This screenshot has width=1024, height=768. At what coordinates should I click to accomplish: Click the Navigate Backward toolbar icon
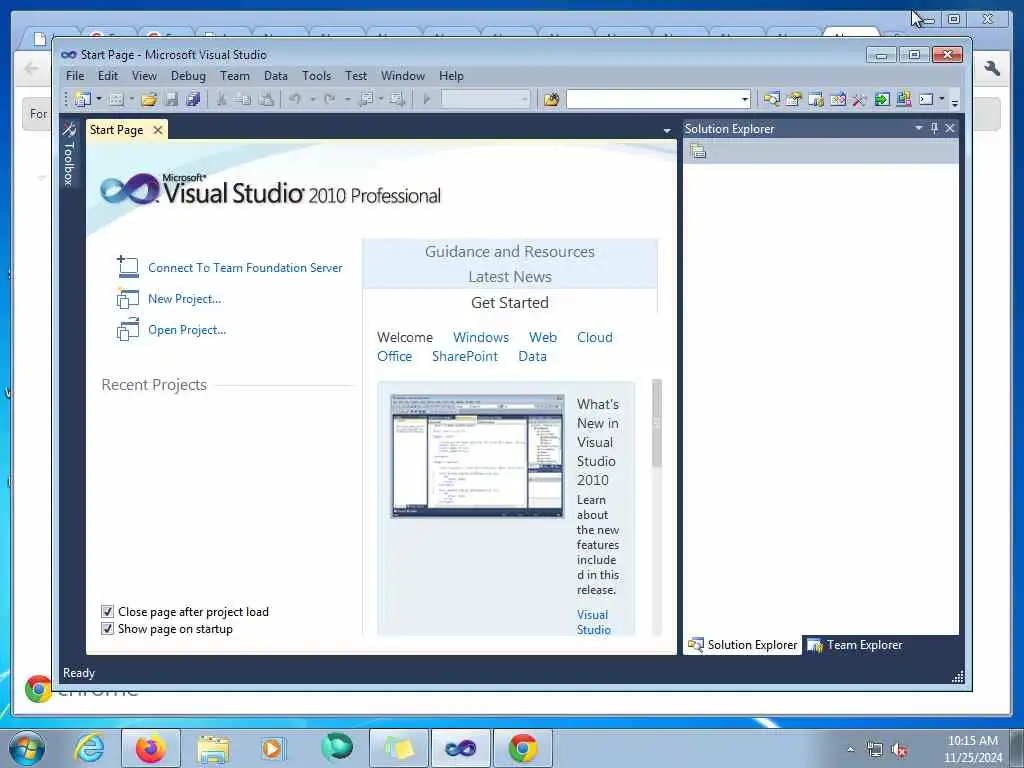366,99
